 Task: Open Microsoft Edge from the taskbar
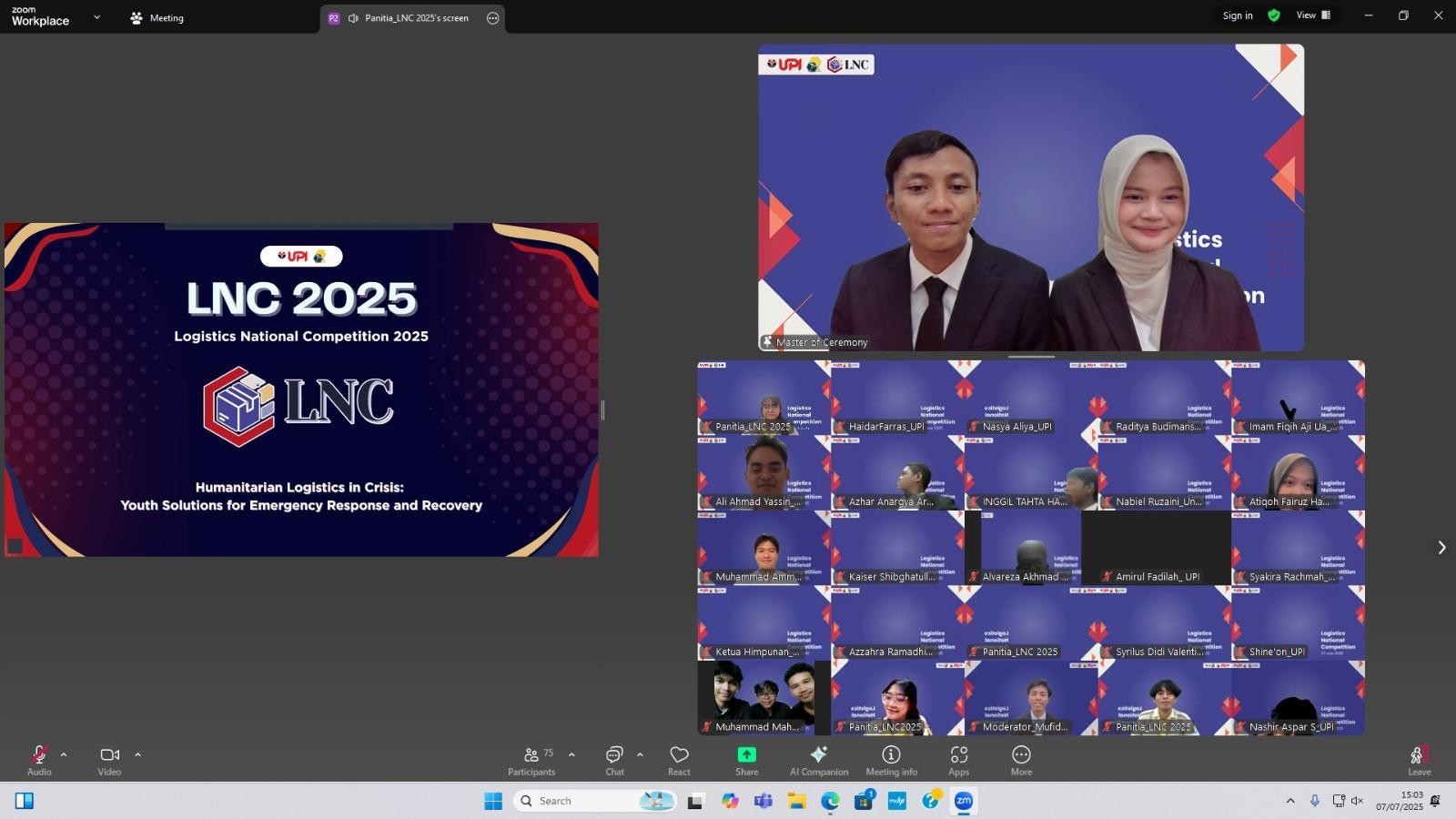click(x=830, y=801)
